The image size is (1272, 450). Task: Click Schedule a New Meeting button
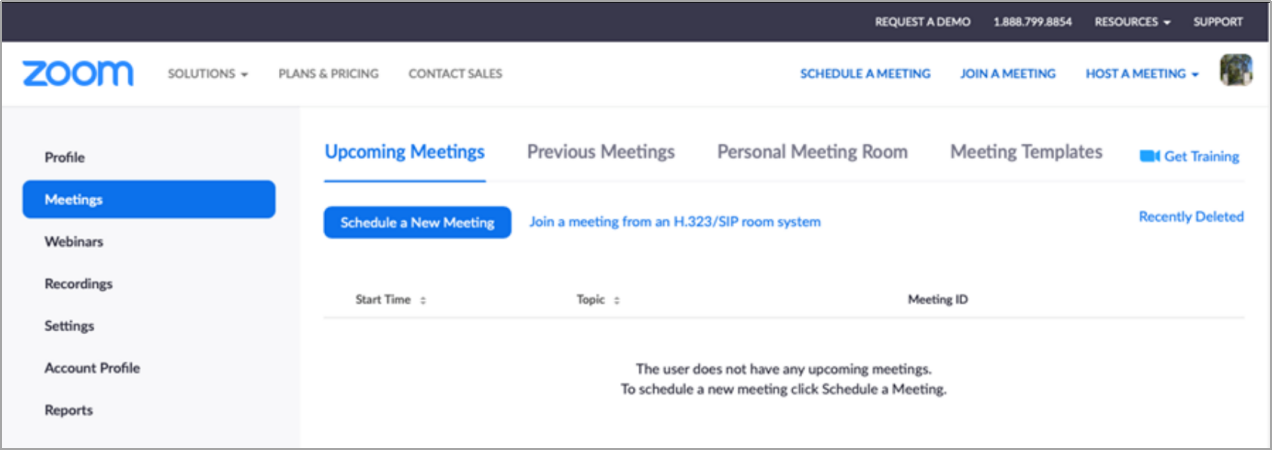[417, 222]
